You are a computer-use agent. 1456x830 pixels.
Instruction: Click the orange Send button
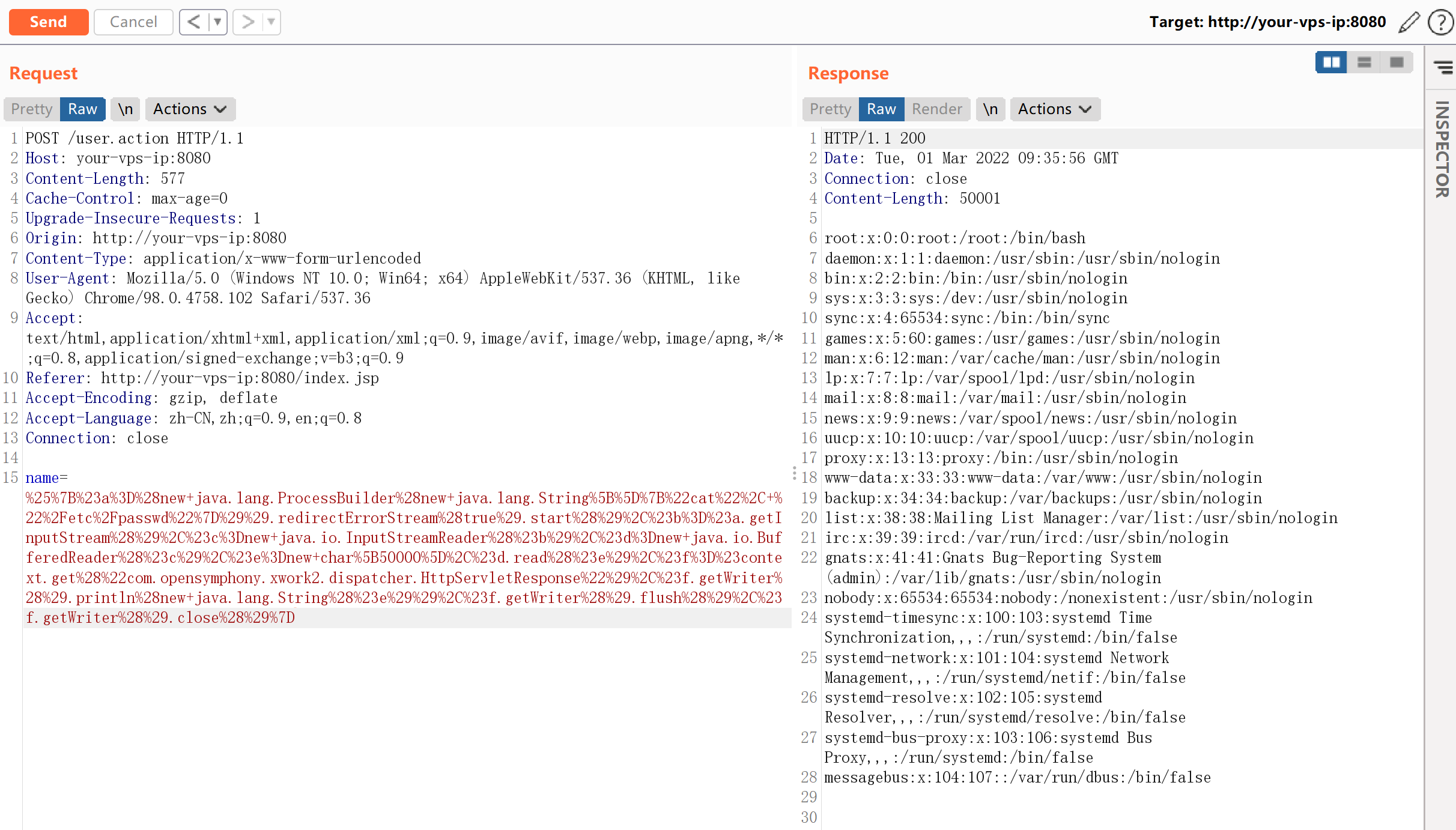[49, 22]
